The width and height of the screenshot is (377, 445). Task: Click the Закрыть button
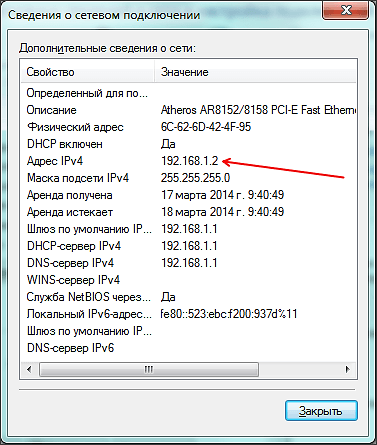(321, 411)
